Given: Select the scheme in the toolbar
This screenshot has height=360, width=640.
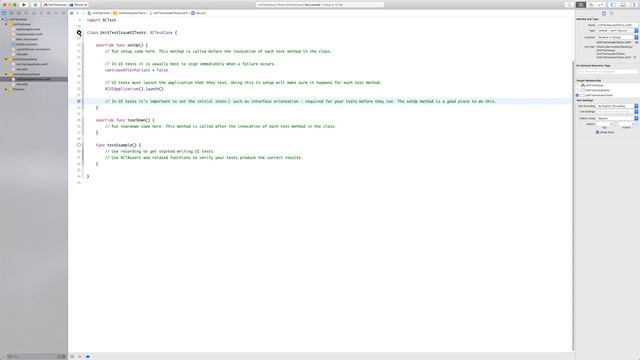Looking at the screenshot, I should 55,5.
